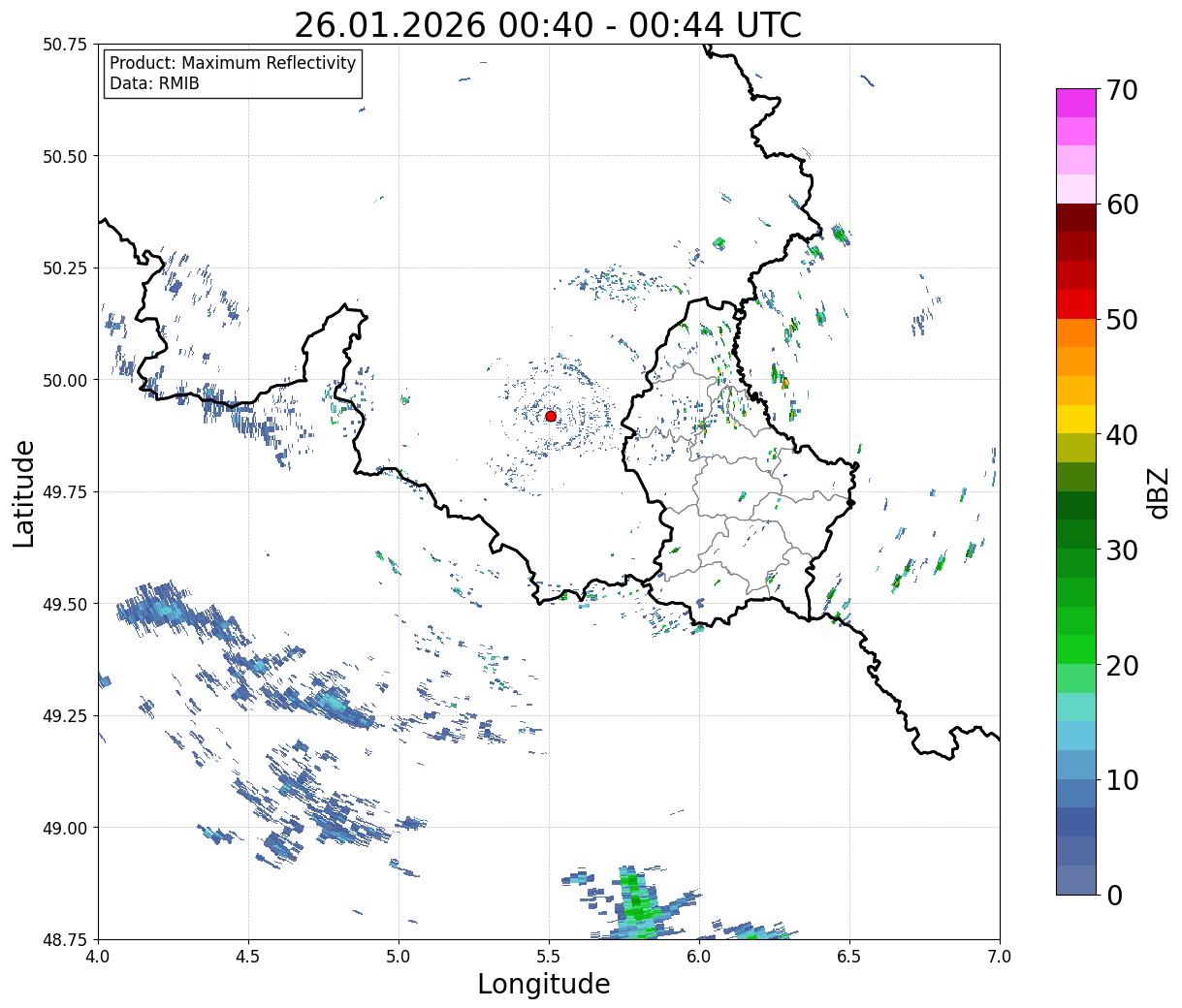Screen dimensions: 1182x1008
Task: Click the 49.00 latitude tick label
Action: 65,828
